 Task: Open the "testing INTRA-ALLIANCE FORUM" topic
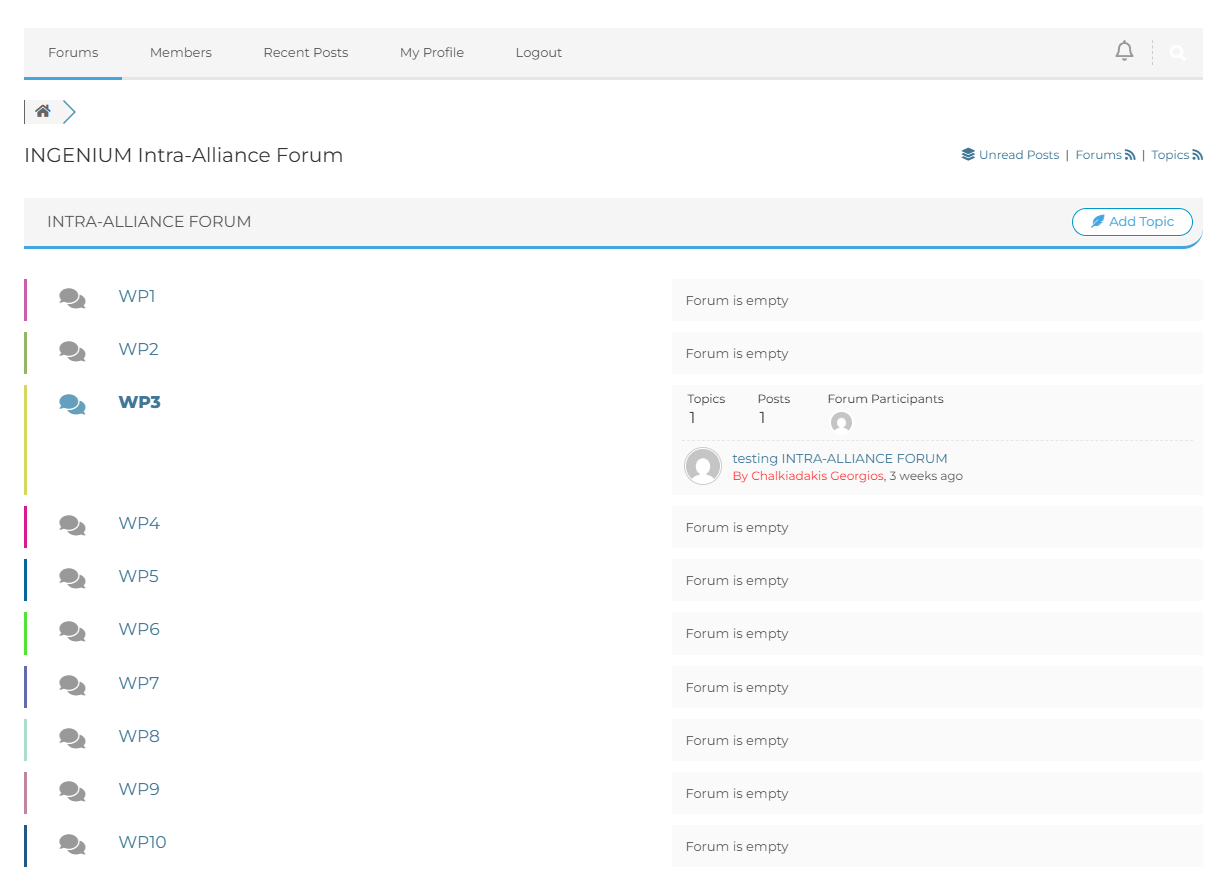click(x=839, y=458)
